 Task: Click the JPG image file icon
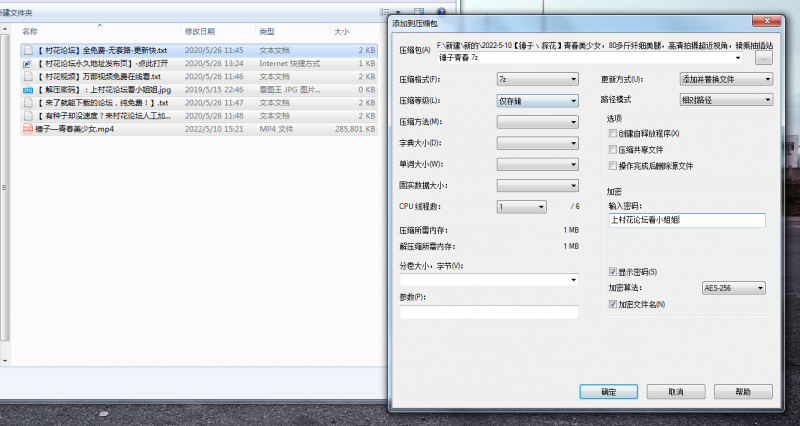tap(28, 89)
